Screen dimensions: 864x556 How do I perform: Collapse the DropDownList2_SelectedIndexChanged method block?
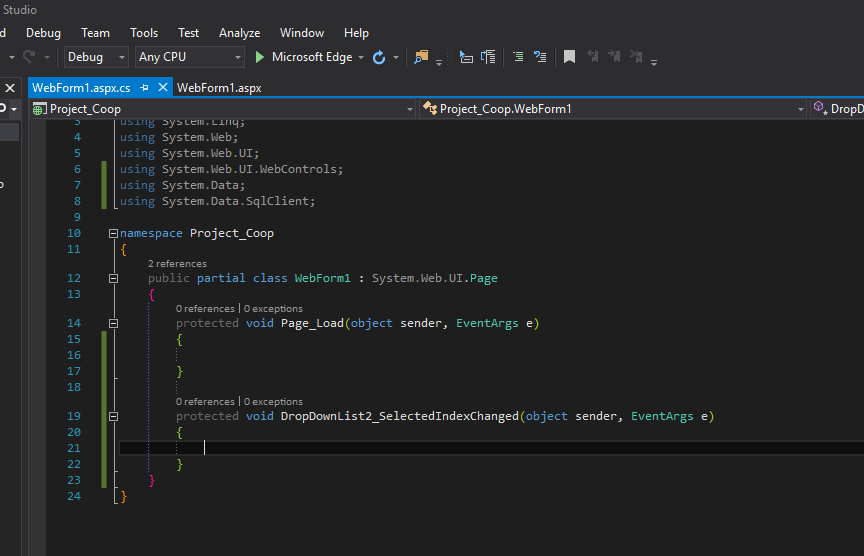click(x=113, y=417)
